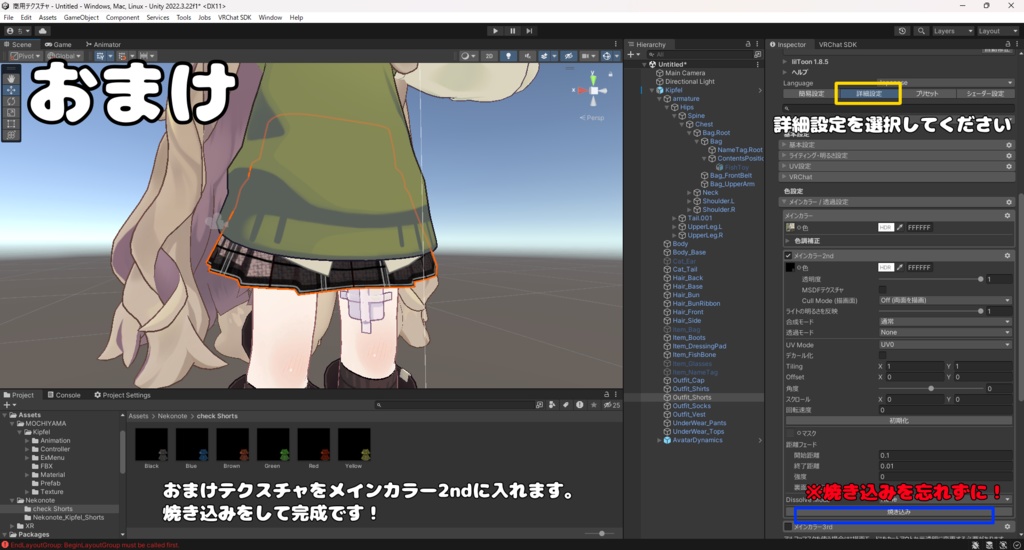This screenshot has width=1024, height=550.
Task: Select the combined Transform tool
Action: click(x=11, y=135)
